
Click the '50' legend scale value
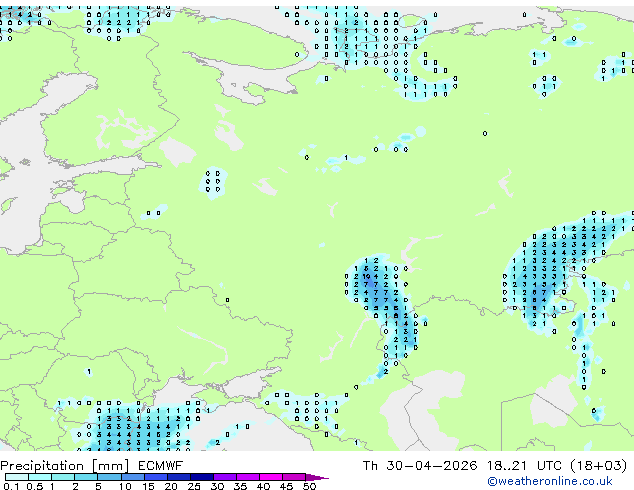[309, 486]
